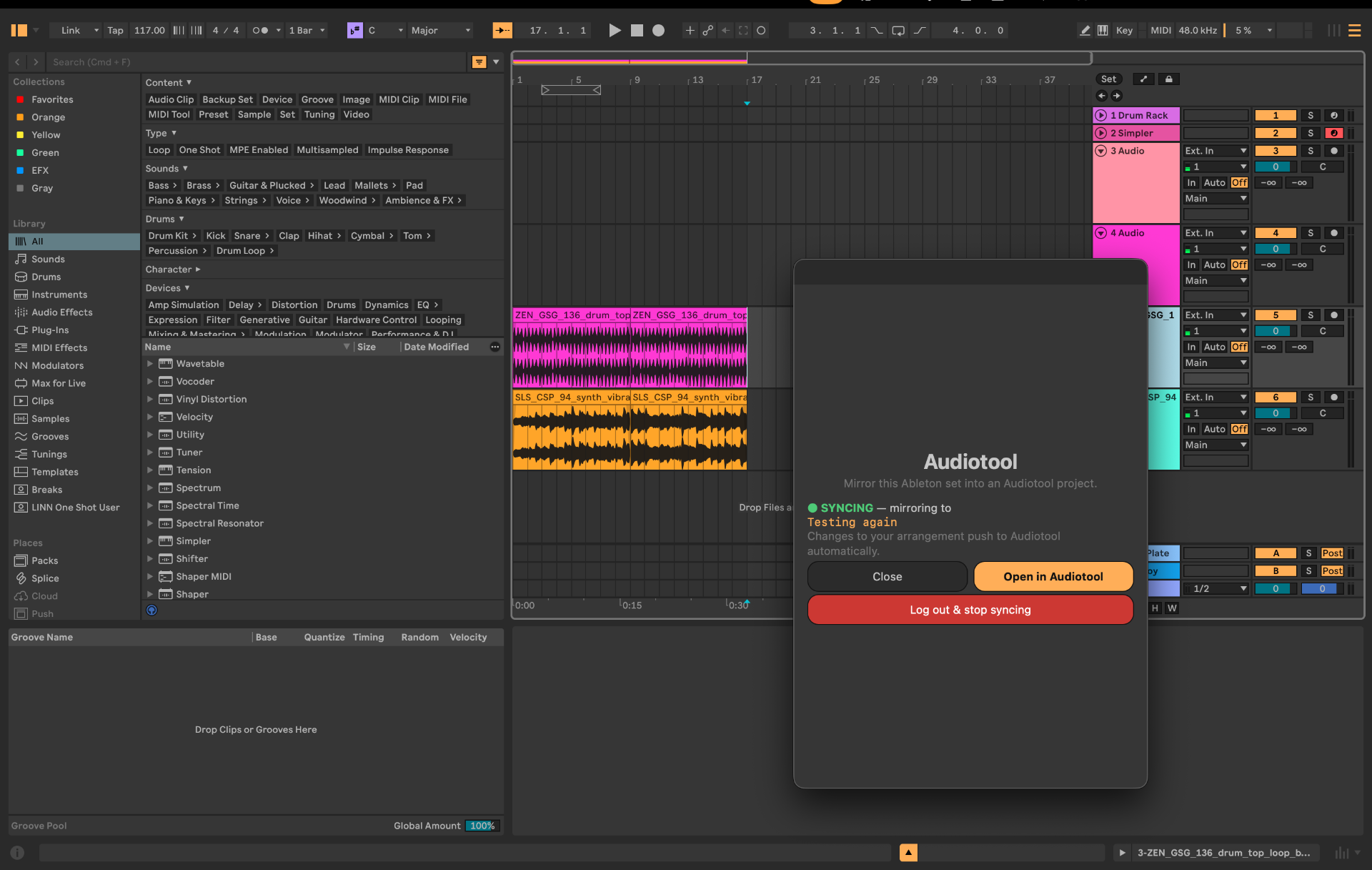Toggle Draw Mode pencil icon
Screen dimensions: 1372x870
(x=1085, y=30)
